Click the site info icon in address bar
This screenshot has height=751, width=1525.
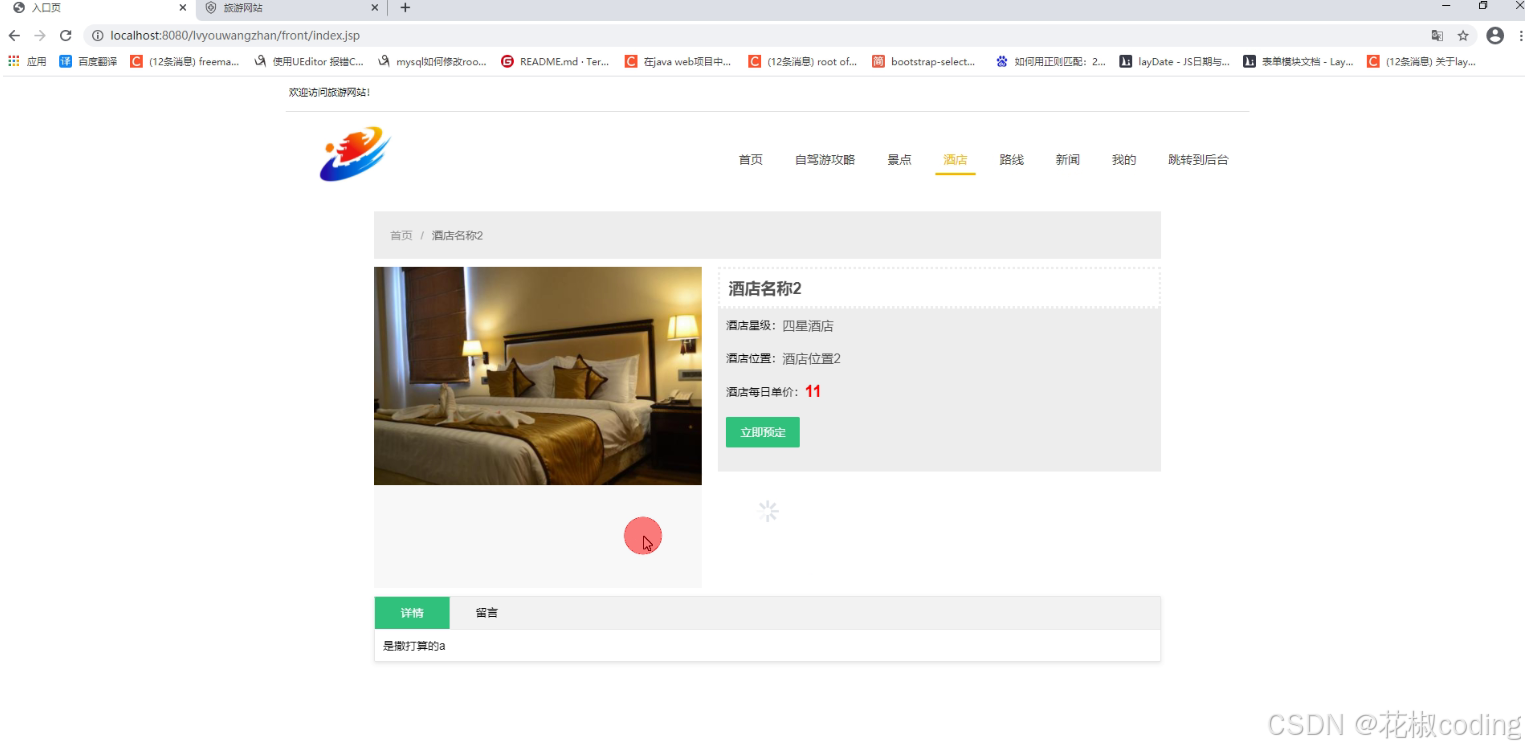98,35
